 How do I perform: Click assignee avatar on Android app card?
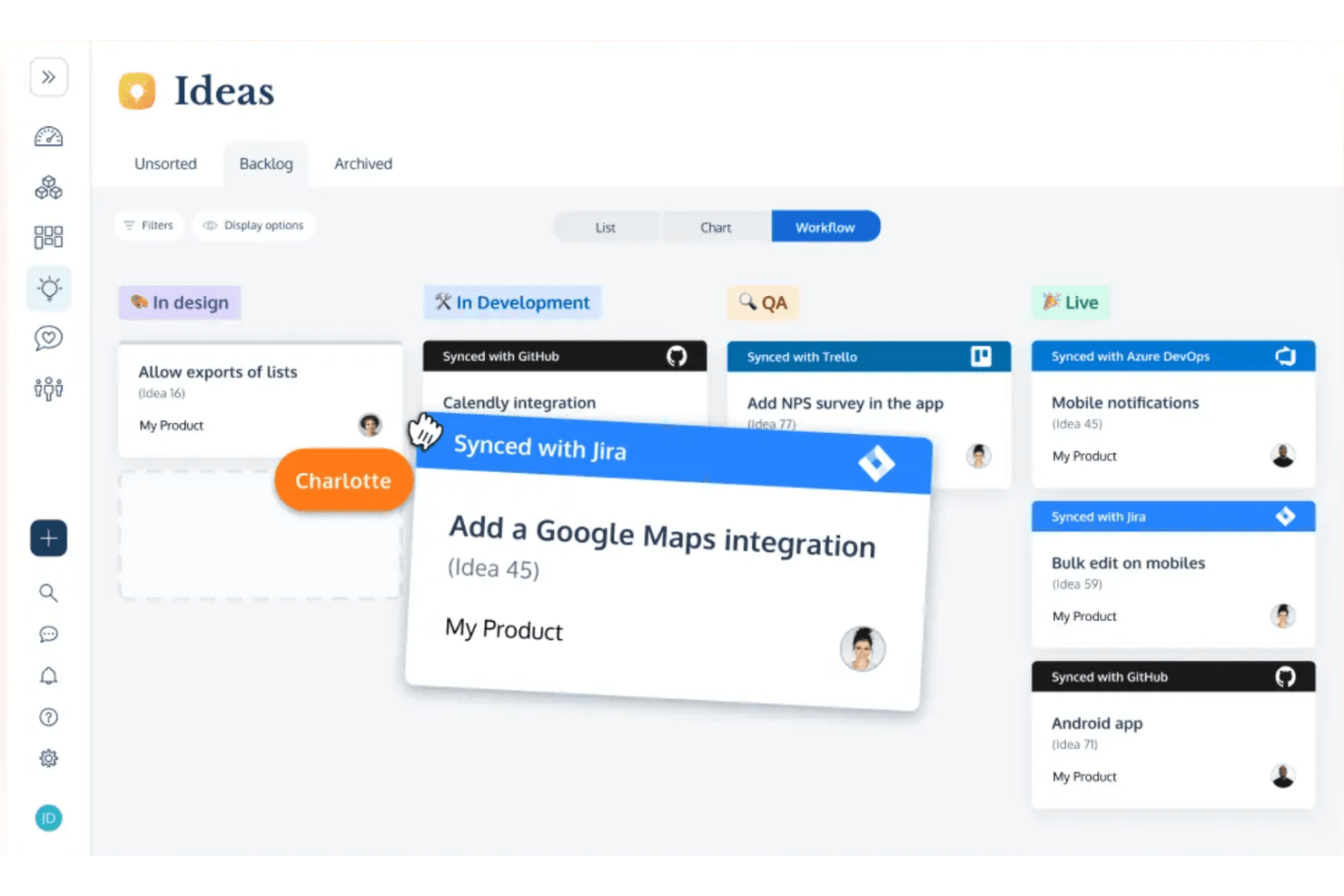(1283, 776)
